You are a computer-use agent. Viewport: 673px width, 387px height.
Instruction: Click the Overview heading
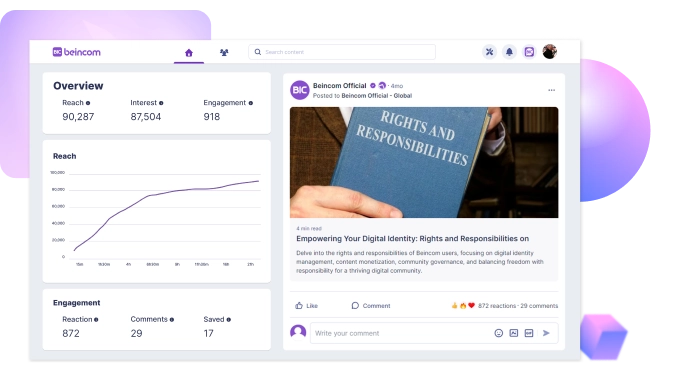78,86
